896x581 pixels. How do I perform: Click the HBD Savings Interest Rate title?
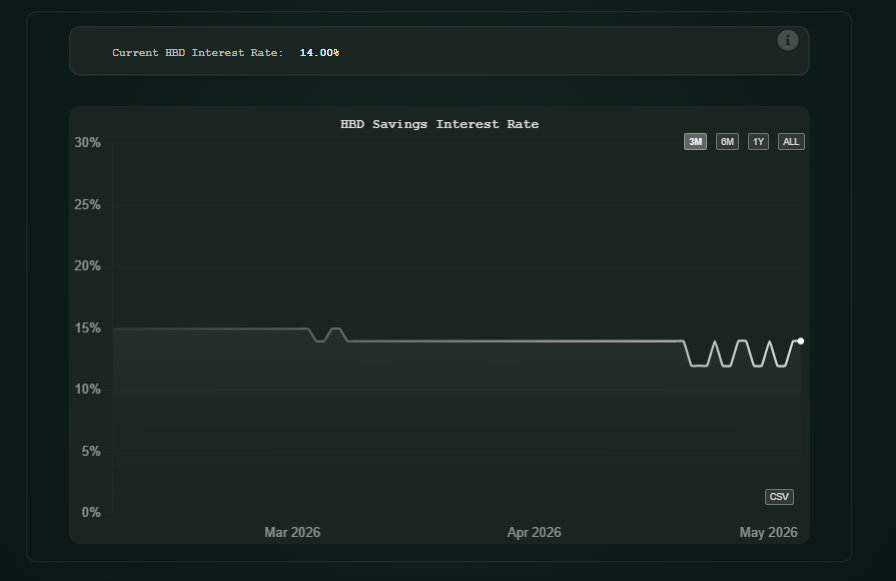tap(439, 124)
